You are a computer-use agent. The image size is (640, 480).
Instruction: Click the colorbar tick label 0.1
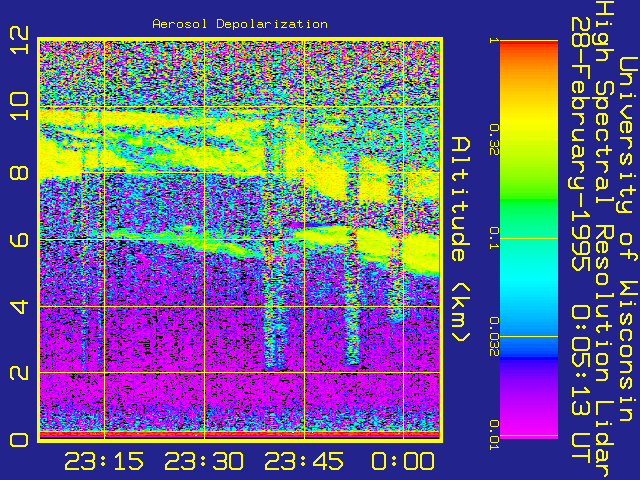[494, 238]
